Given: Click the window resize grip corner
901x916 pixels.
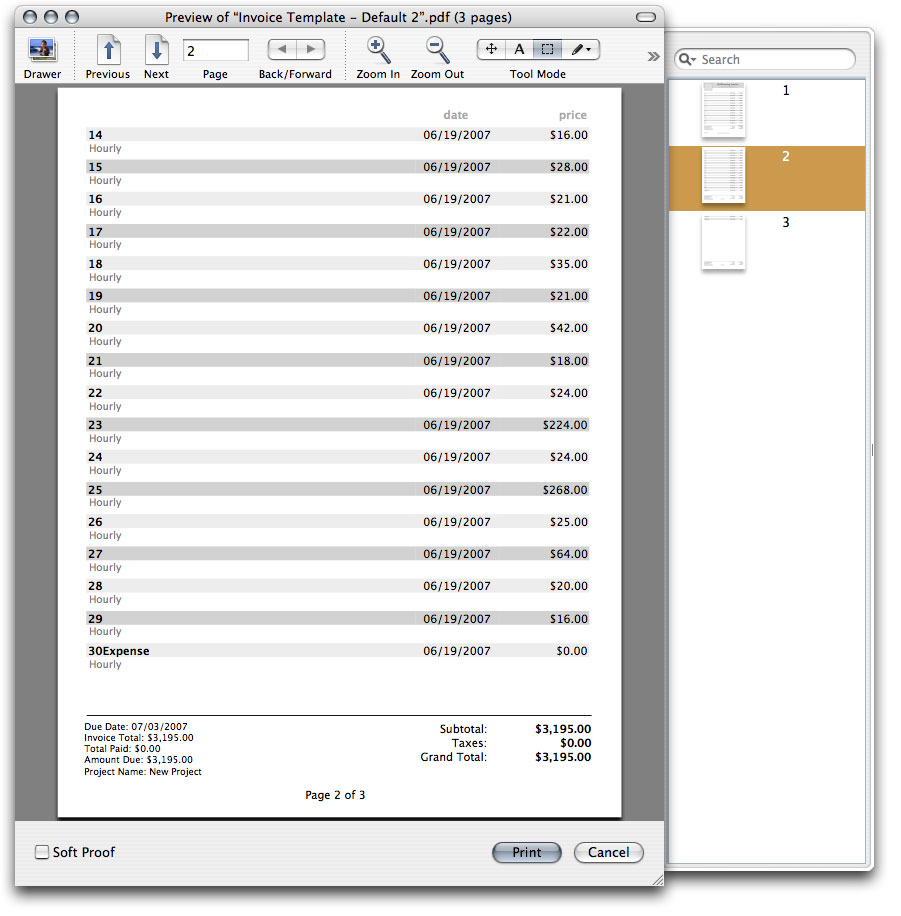Looking at the screenshot, I should pyautogui.click(x=657, y=880).
